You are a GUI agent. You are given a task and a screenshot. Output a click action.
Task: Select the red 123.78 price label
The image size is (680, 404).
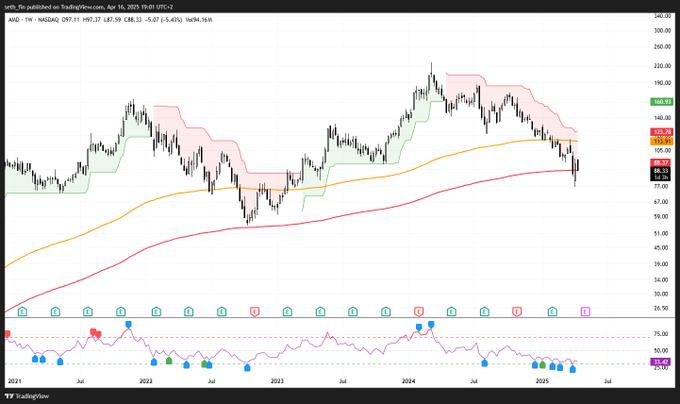click(x=662, y=132)
